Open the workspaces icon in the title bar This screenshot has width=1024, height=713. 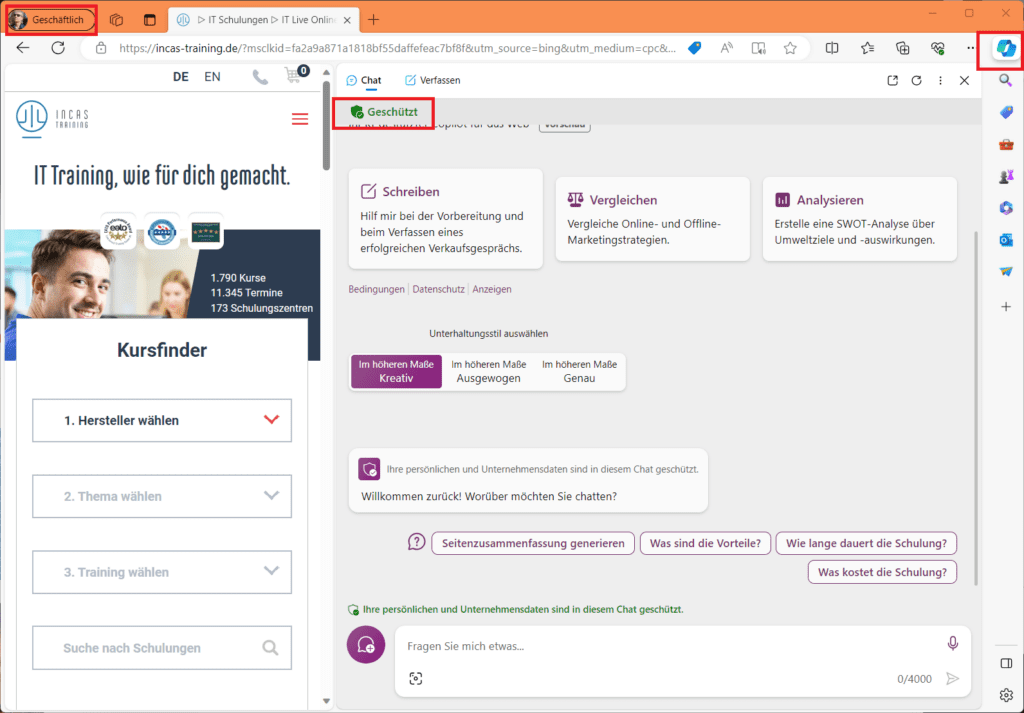(x=116, y=20)
